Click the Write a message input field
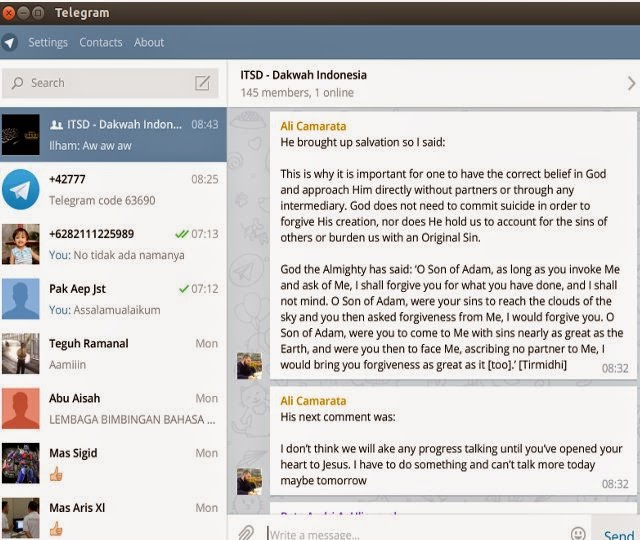 (x=416, y=534)
